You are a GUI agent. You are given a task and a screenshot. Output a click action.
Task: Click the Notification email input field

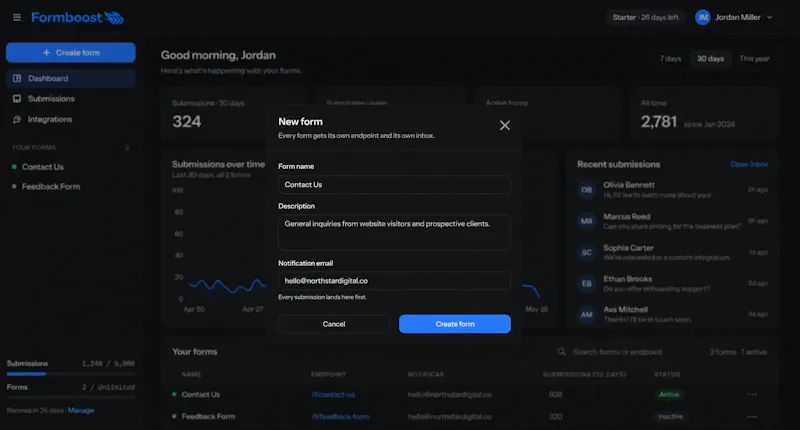click(394, 281)
